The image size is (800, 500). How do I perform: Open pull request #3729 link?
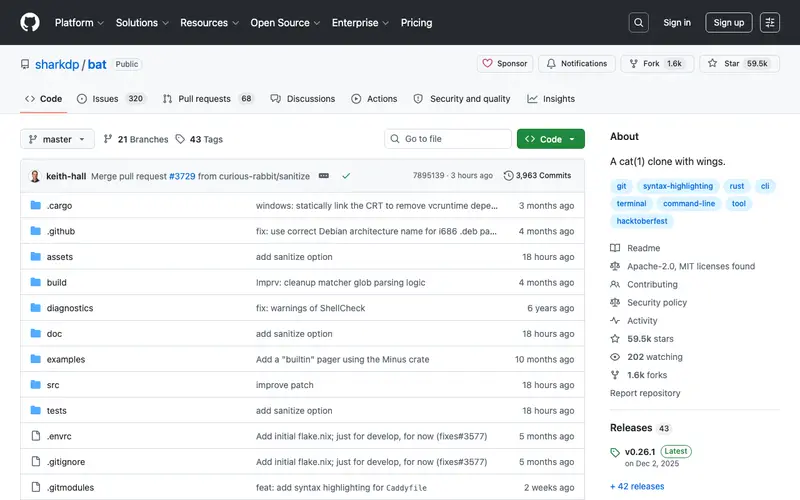[182, 176]
